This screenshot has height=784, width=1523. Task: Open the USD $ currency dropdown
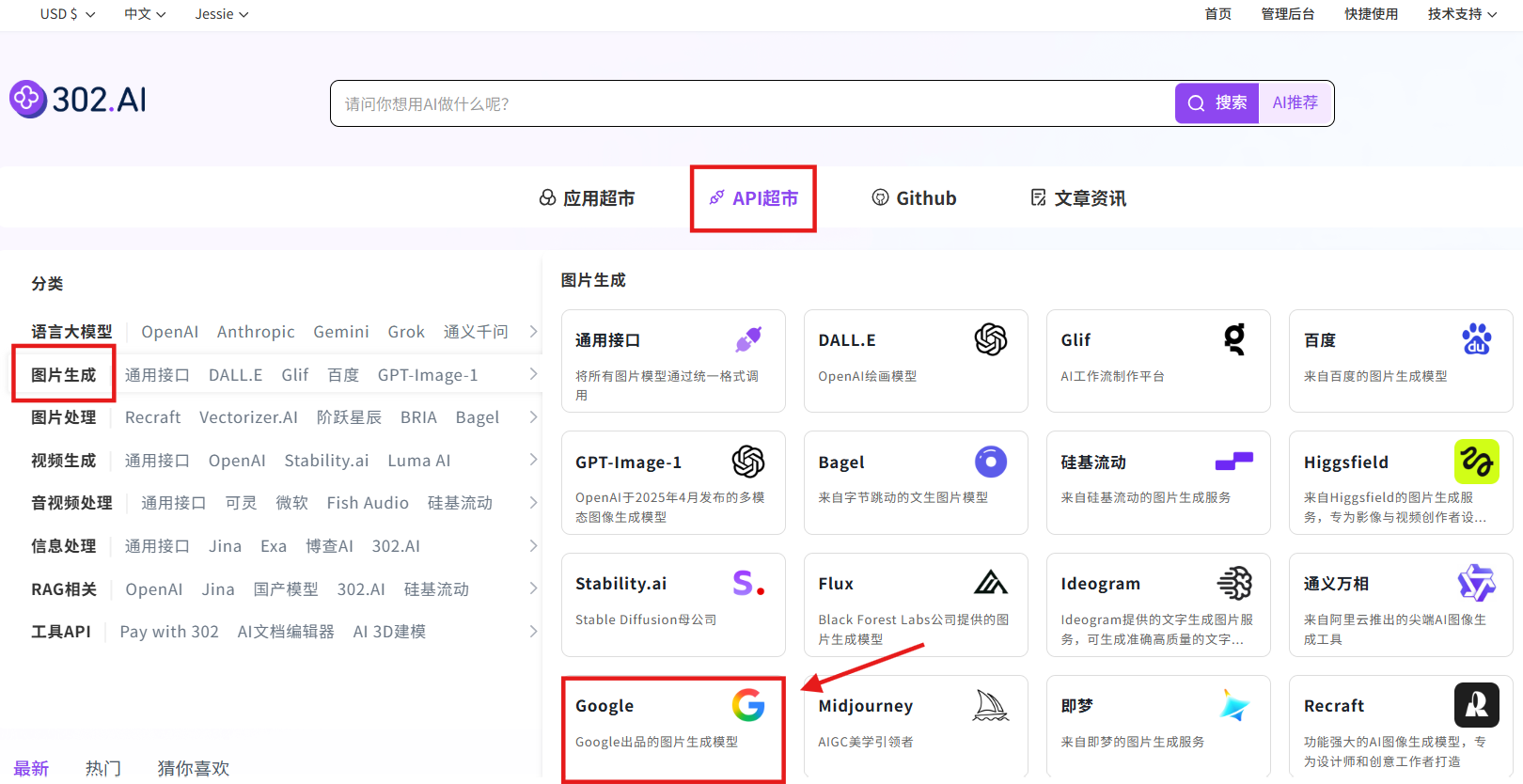pos(68,14)
